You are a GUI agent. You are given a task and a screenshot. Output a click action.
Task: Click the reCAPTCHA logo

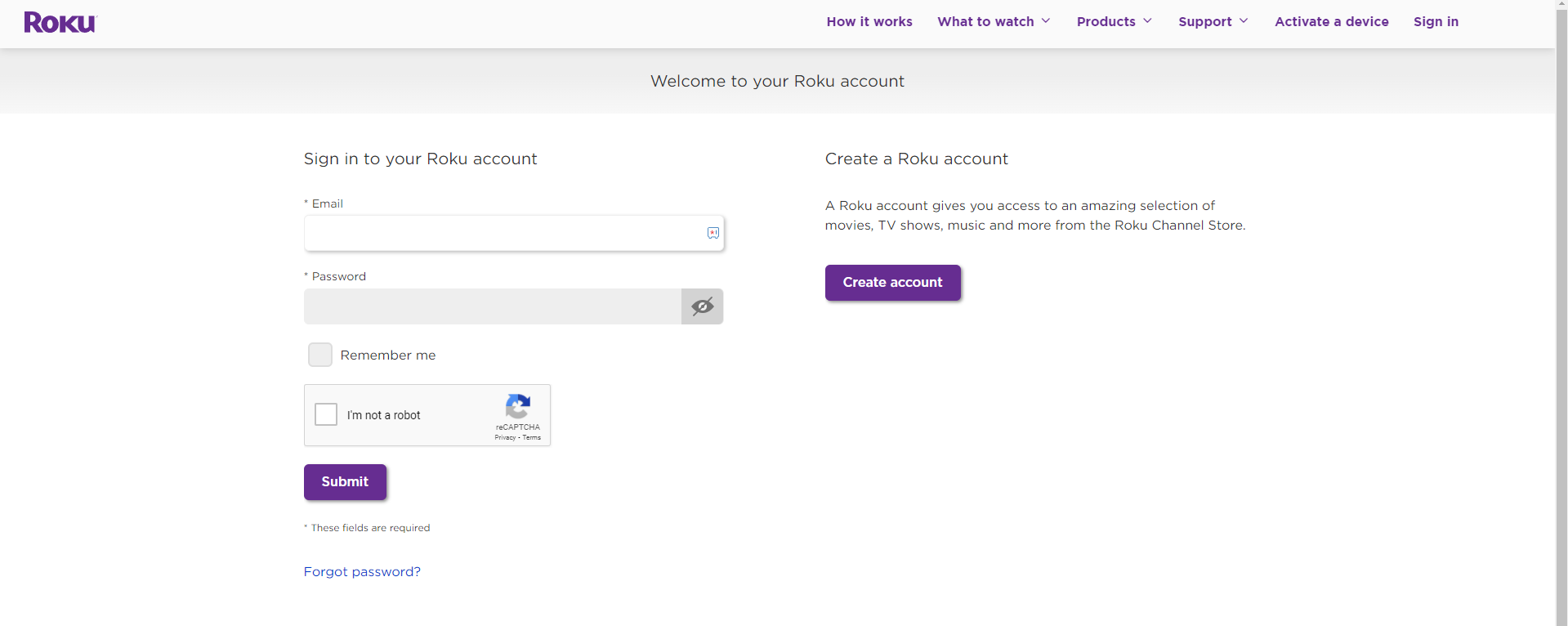518,406
